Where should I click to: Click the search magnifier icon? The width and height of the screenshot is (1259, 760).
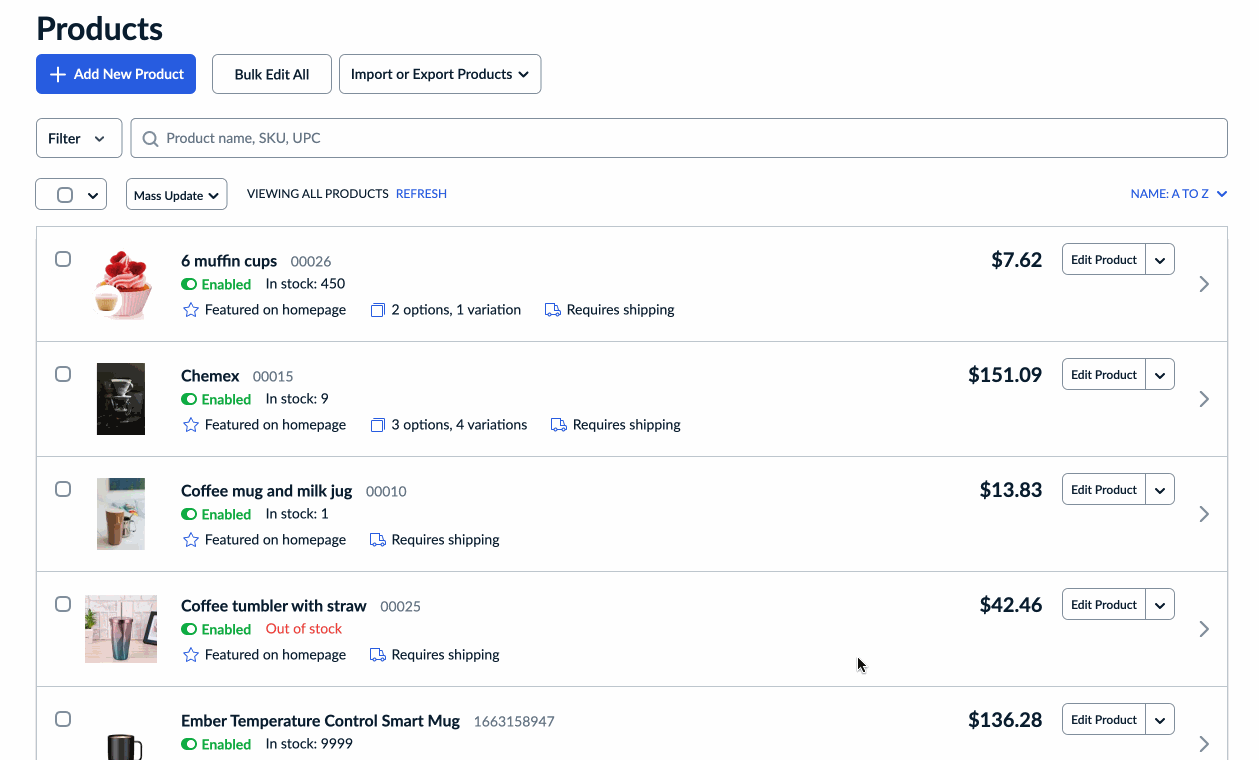pyautogui.click(x=151, y=139)
